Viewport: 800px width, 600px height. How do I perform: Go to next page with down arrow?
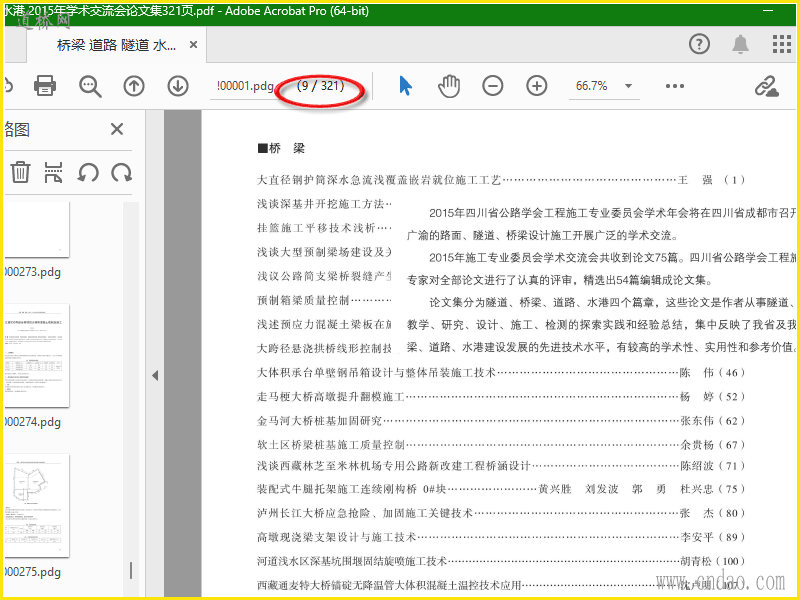[178, 86]
